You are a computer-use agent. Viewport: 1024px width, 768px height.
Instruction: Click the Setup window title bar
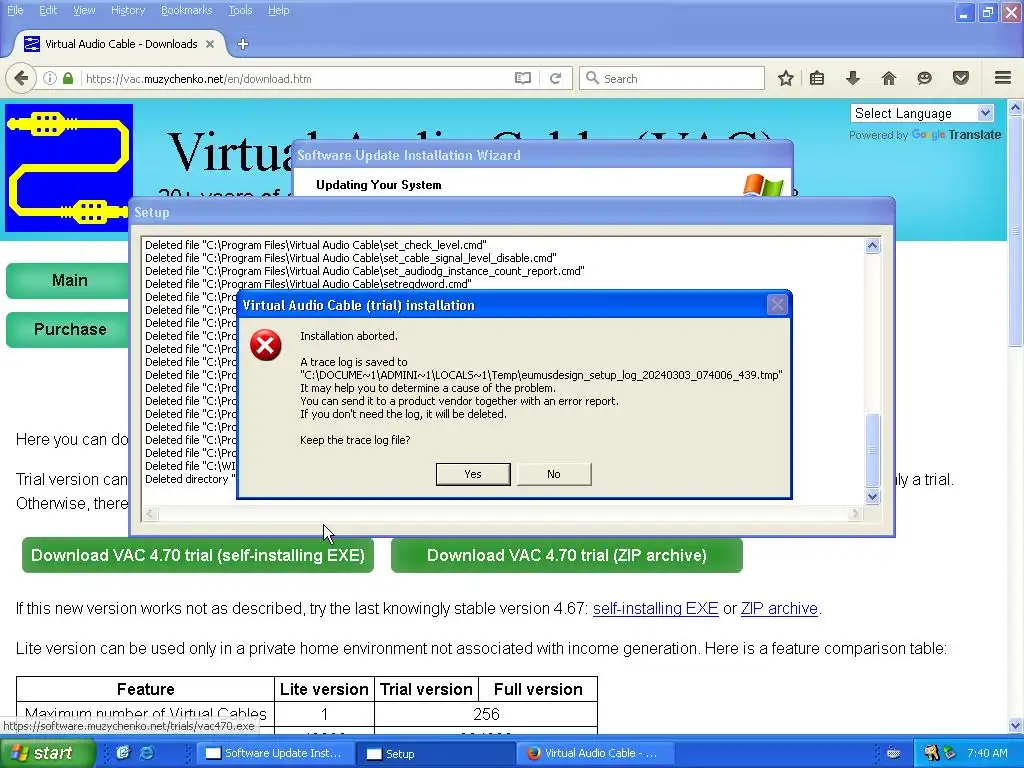click(511, 212)
